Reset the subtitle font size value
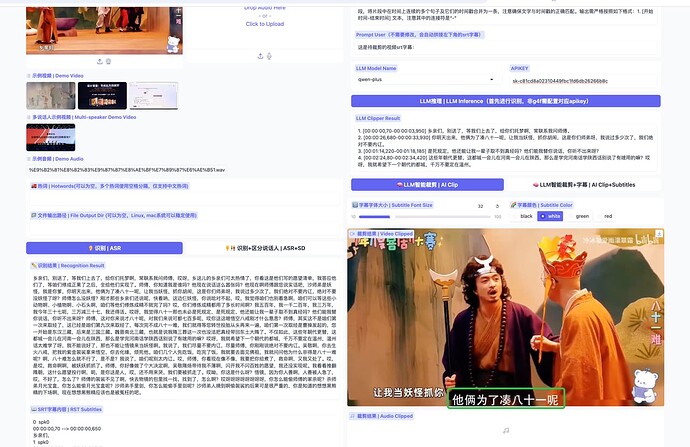690x447 pixels. tap(497, 206)
